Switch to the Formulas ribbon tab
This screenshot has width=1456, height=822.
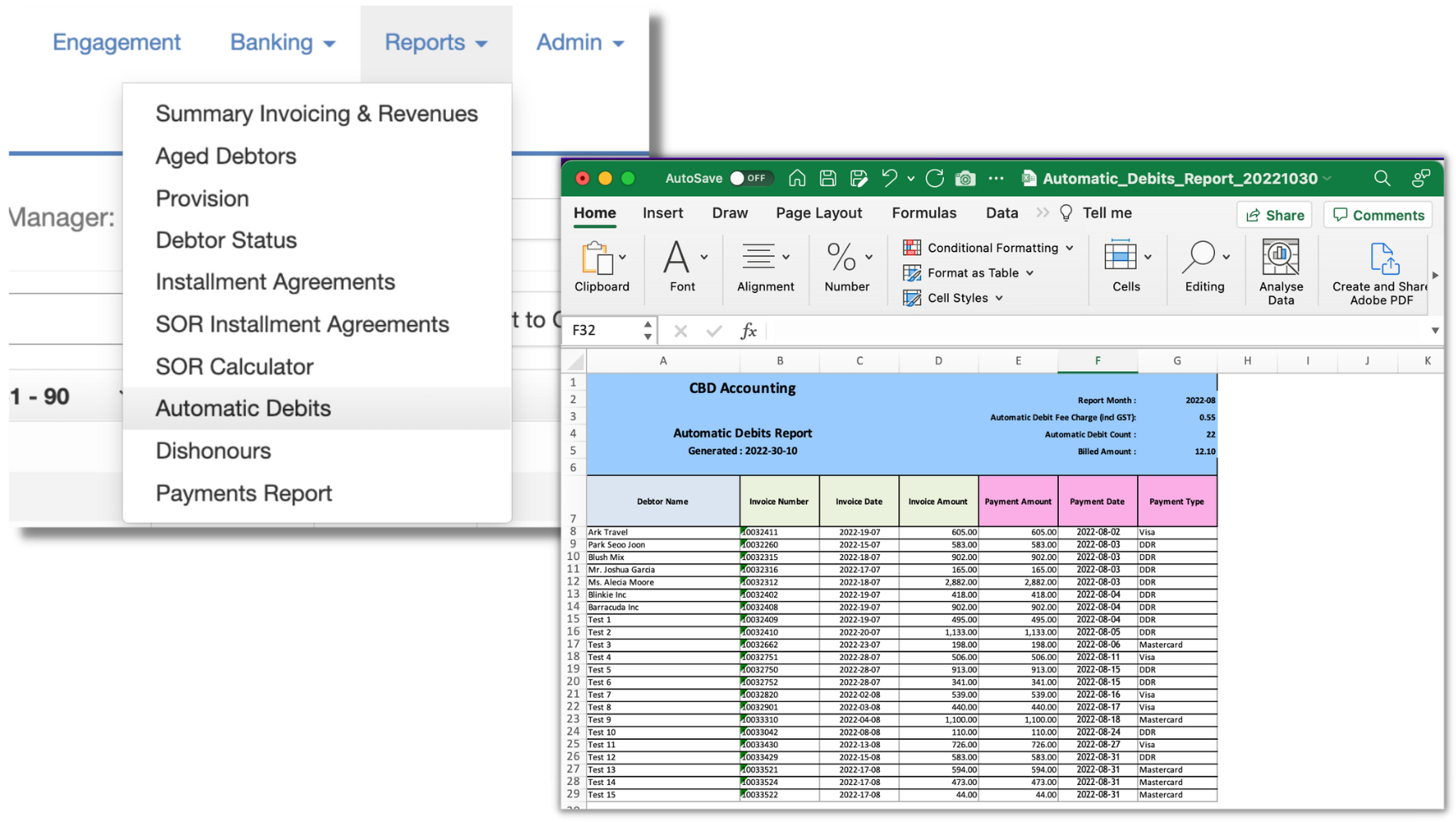[x=924, y=213]
